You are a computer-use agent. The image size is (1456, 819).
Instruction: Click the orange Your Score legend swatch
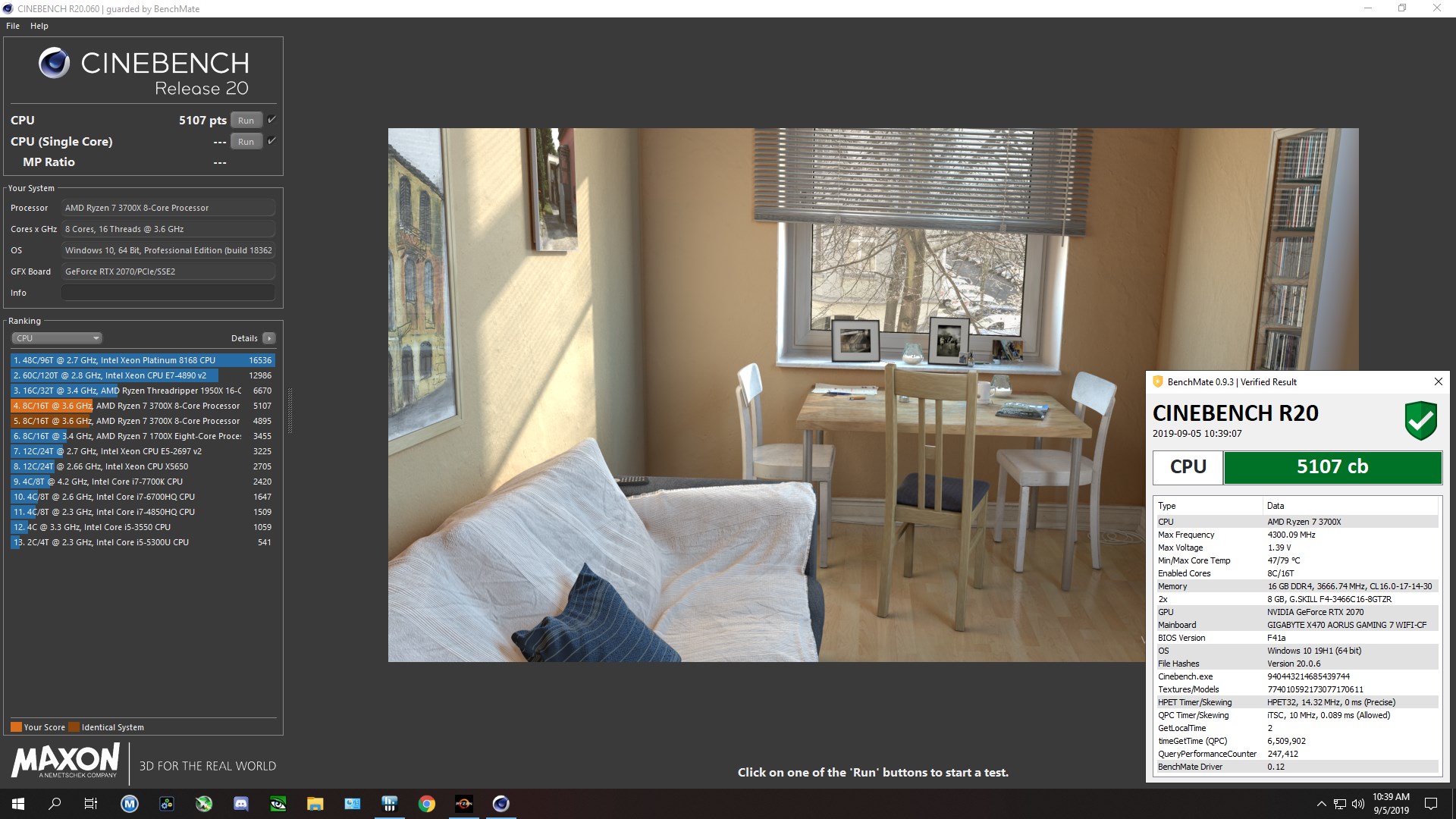pyautogui.click(x=16, y=726)
